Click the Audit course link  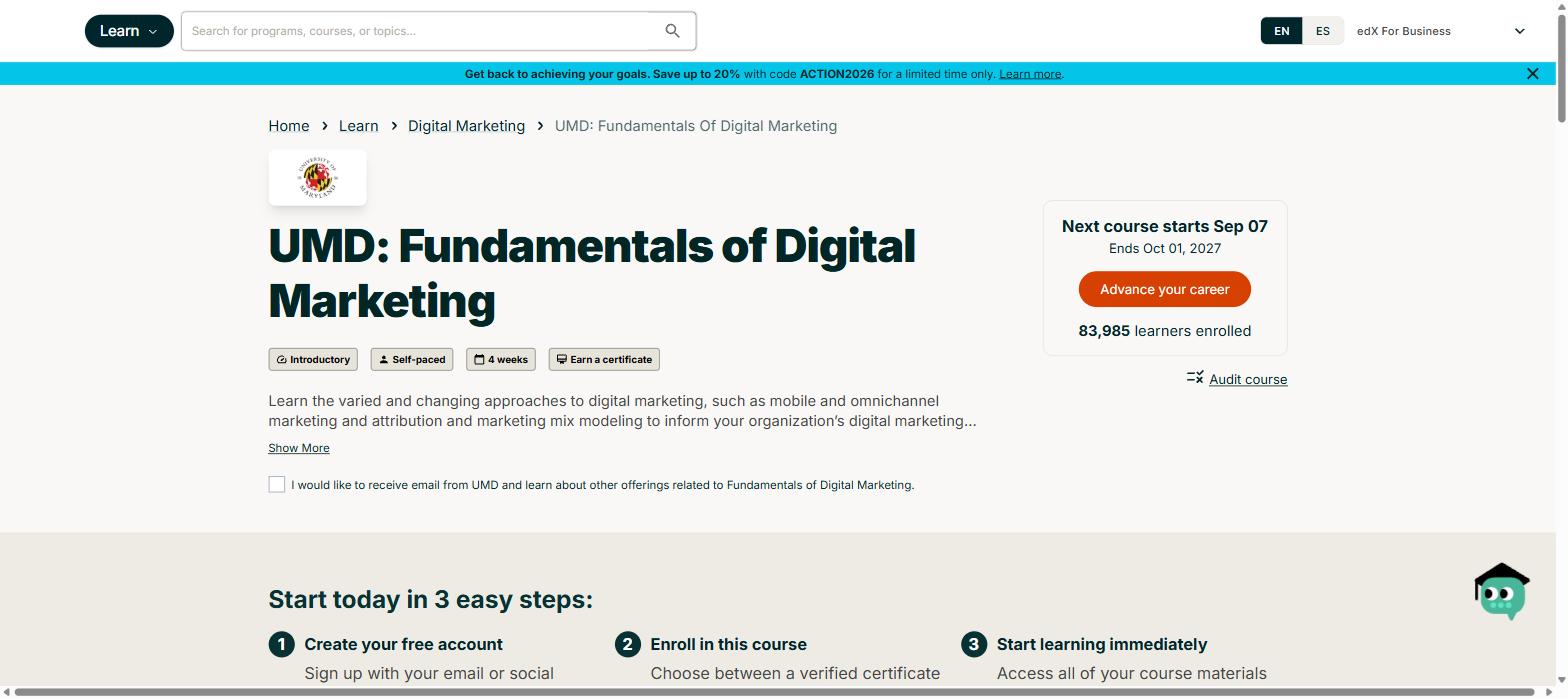pyautogui.click(x=1248, y=379)
